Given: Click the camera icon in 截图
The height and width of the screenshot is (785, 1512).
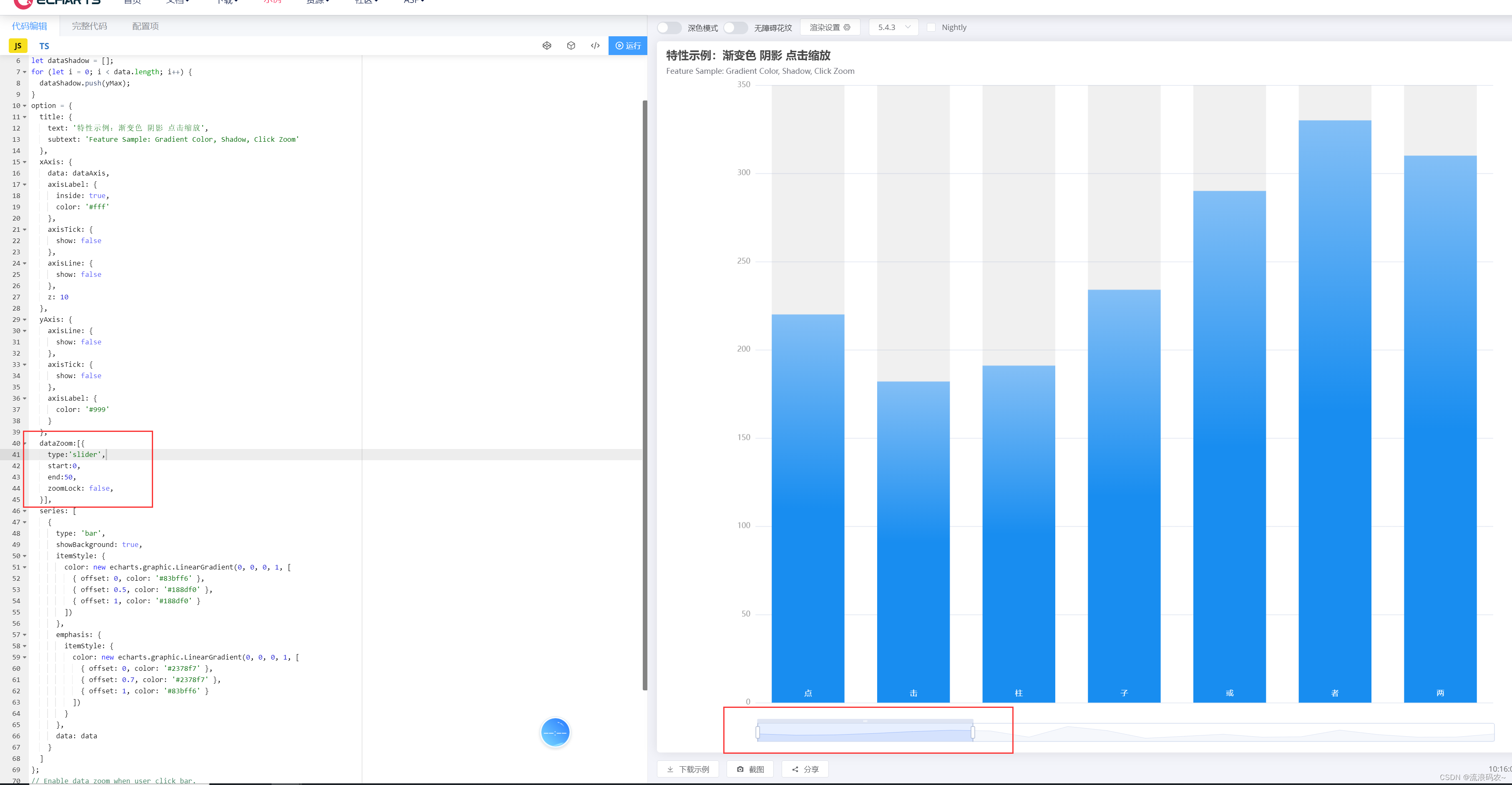Looking at the screenshot, I should [x=740, y=769].
